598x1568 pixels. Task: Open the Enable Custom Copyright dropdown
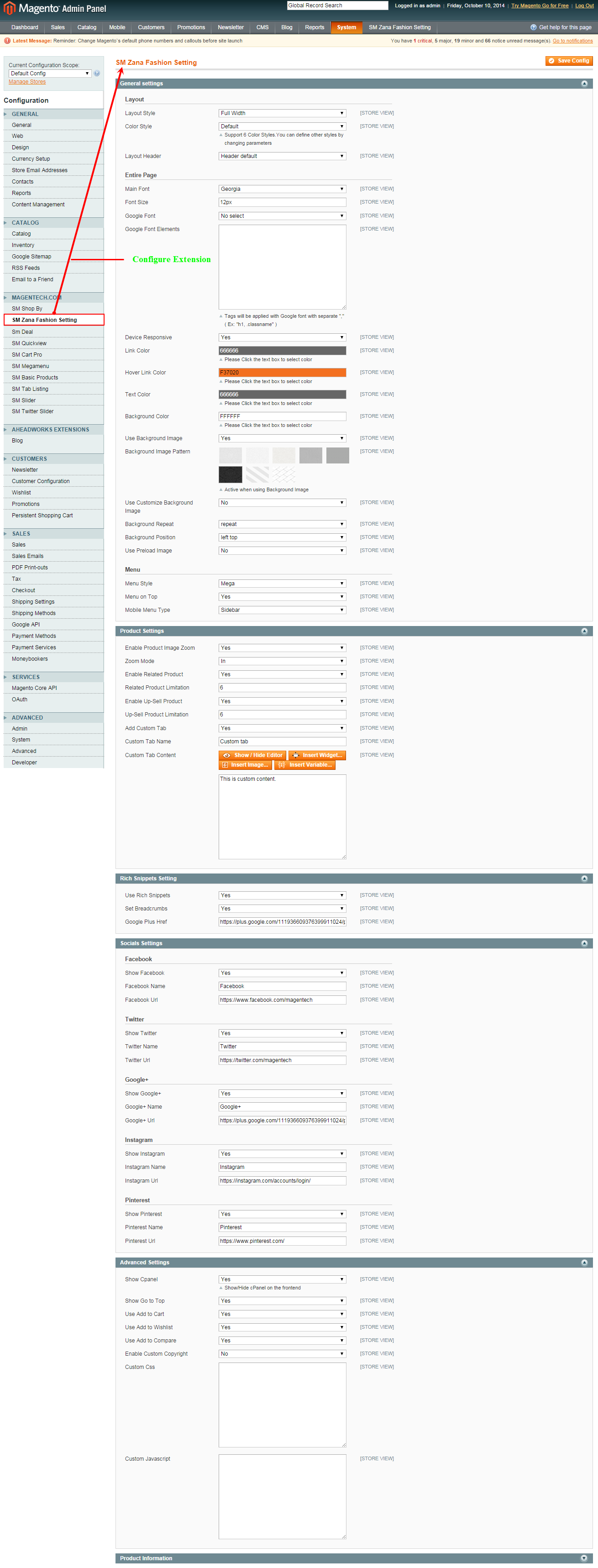282,1354
